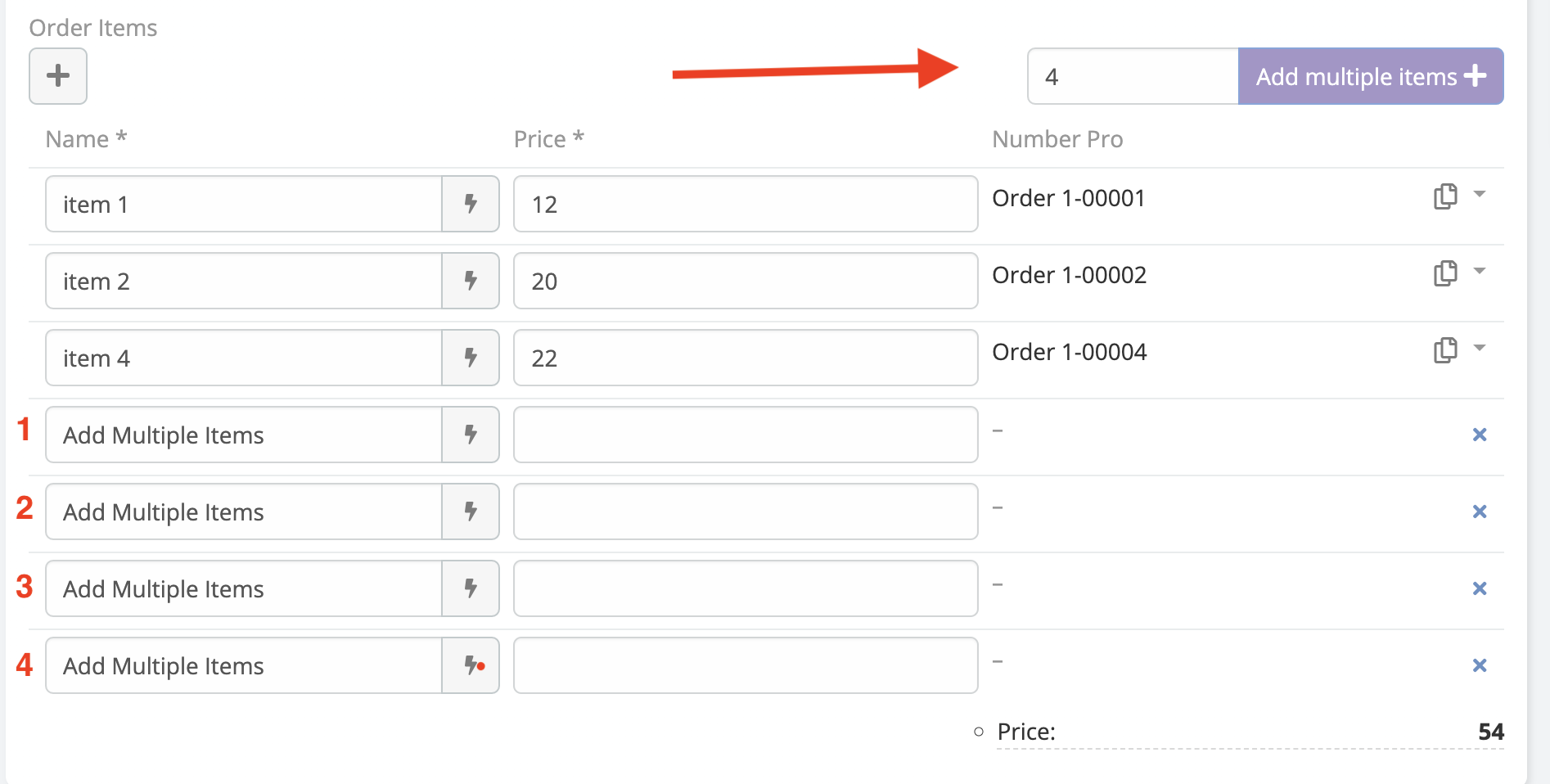1550x784 pixels.
Task: Open the dropdown caret for Order 1-00004
Action: pyautogui.click(x=1480, y=349)
